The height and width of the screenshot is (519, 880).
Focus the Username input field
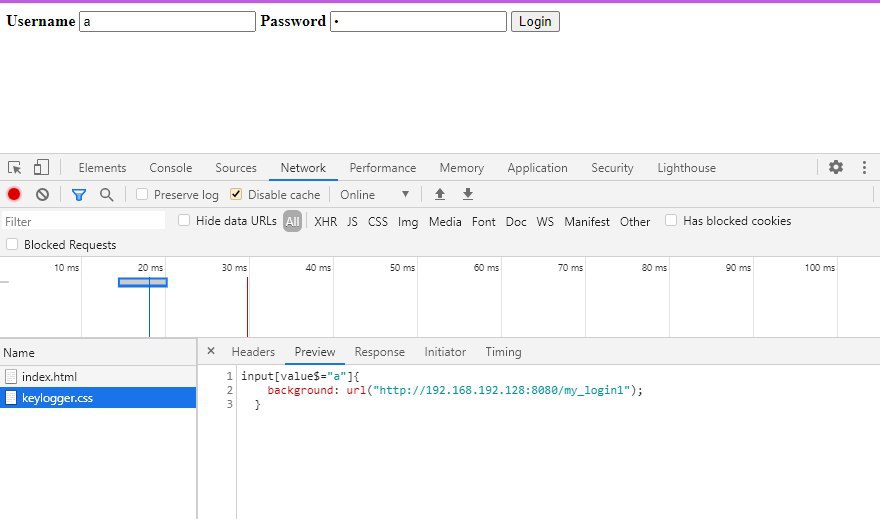point(167,21)
